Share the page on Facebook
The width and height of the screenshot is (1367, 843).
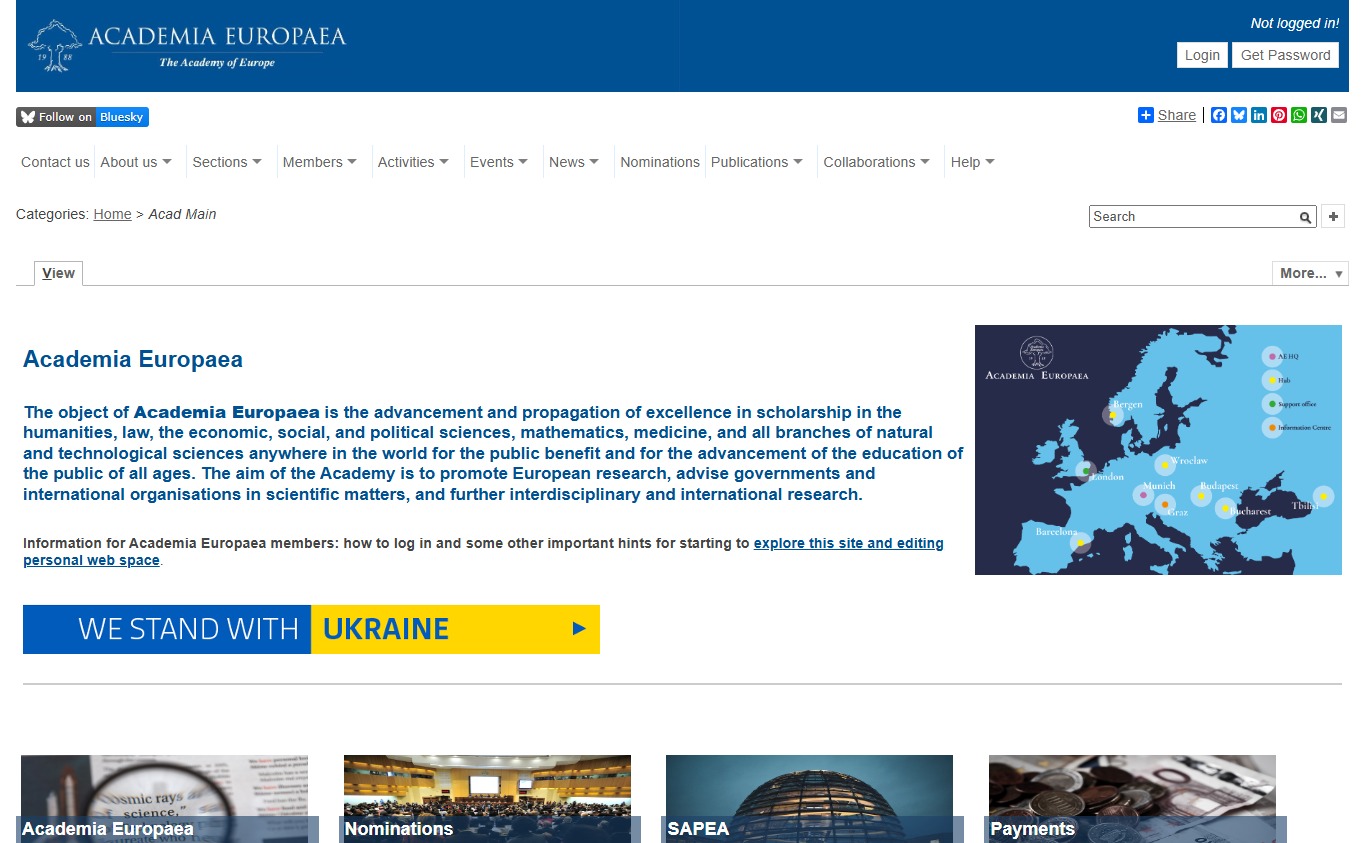1219,115
